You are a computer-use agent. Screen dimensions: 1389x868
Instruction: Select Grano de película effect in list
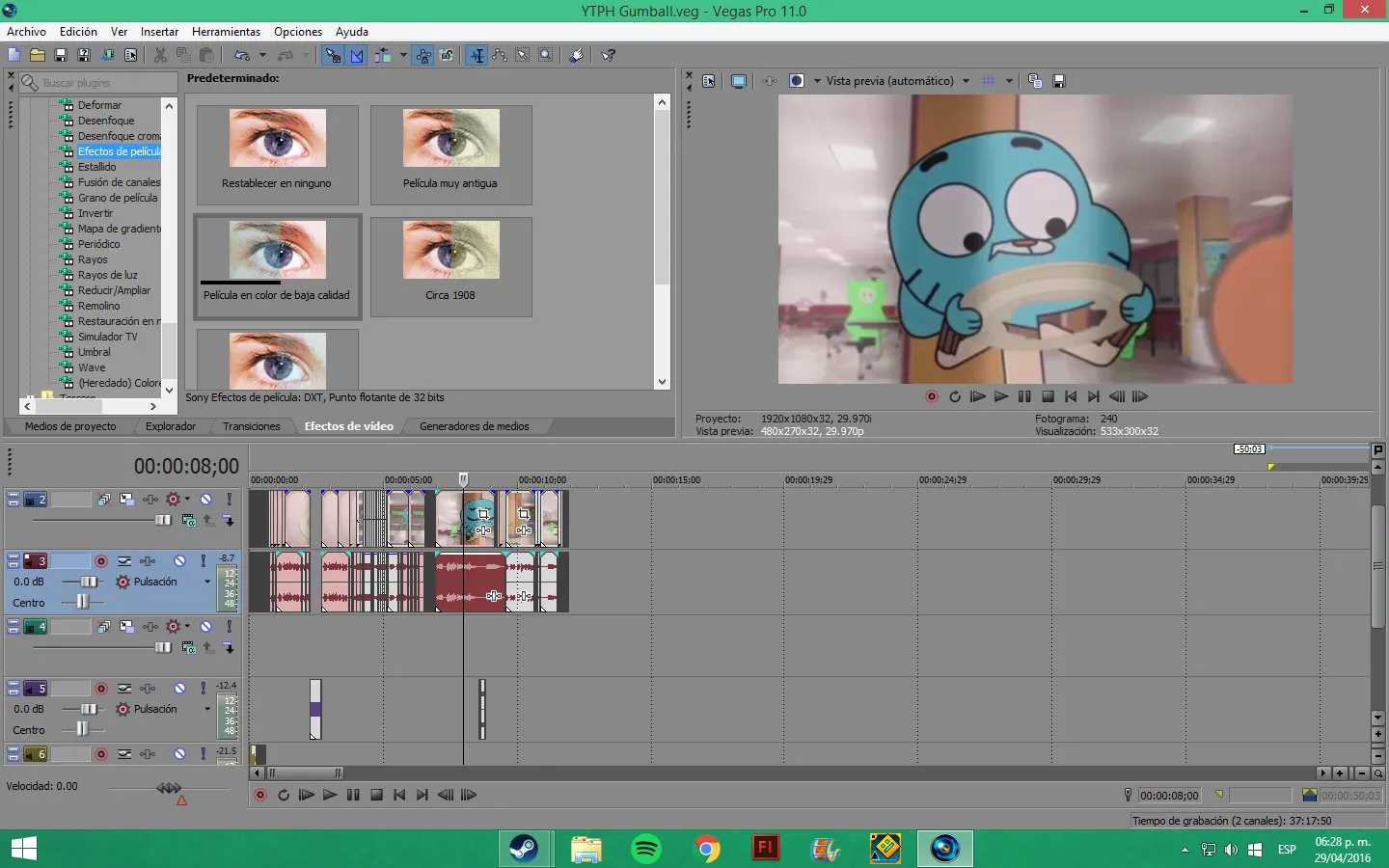(118, 198)
